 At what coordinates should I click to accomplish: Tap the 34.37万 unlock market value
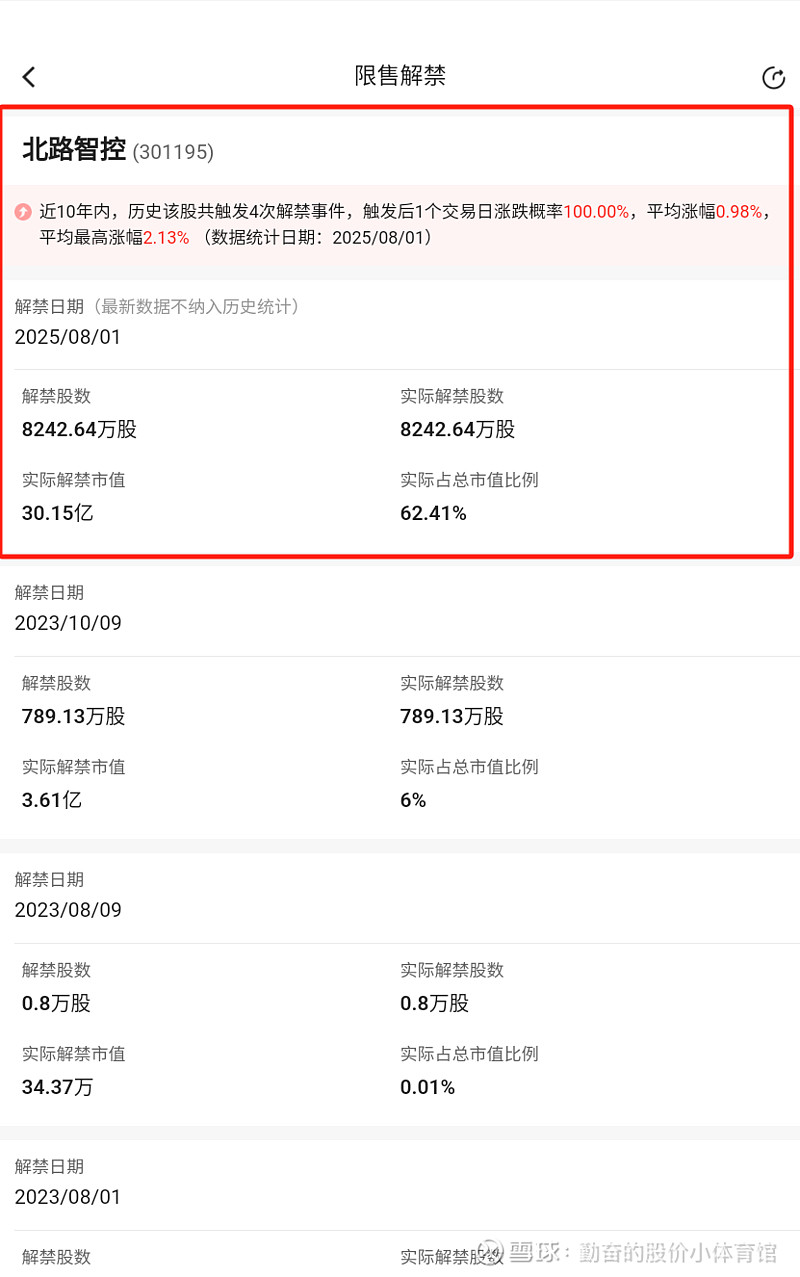click(x=58, y=1087)
